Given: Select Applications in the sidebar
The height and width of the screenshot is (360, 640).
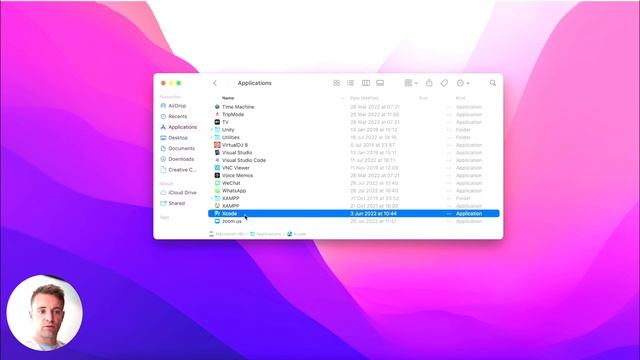Looking at the screenshot, I should point(179,127).
